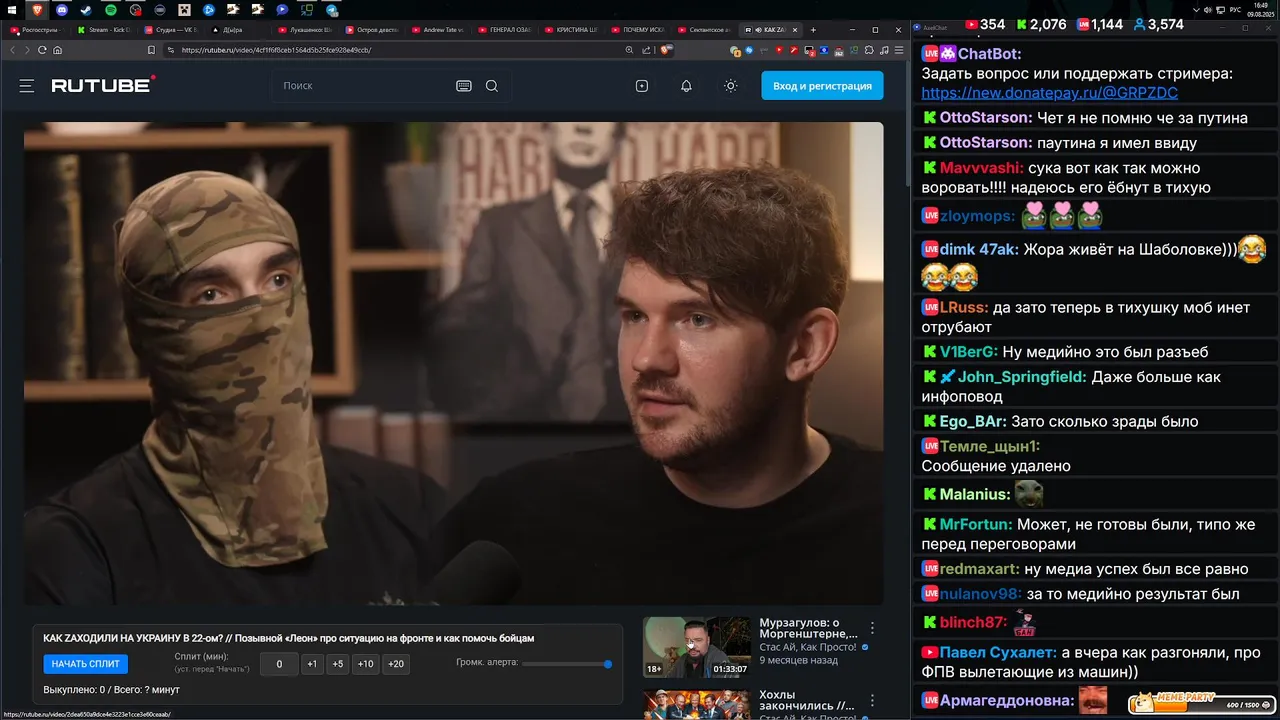Go to Rutube home via logo
The image size is (1280, 720).
coord(103,85)
